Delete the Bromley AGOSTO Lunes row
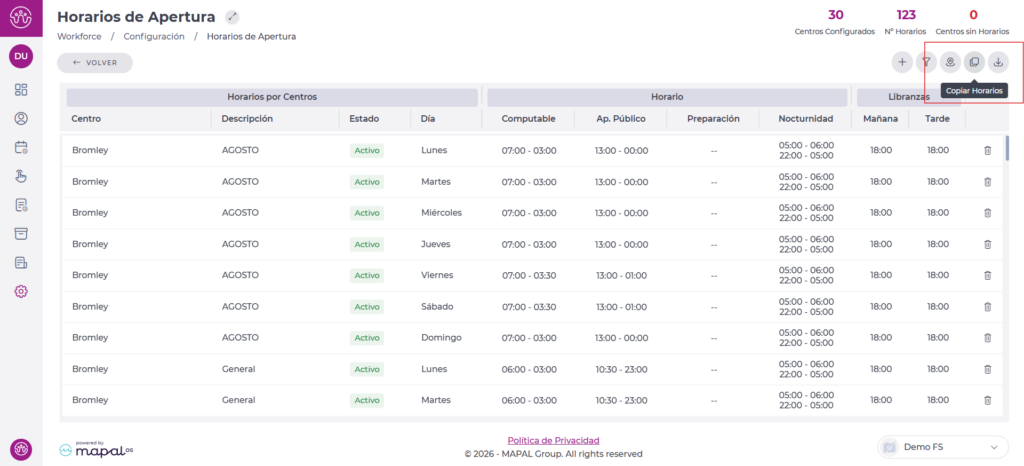The height and width of the screenshot is (466, 1024). pyautogui.click(x=987, y=151)
